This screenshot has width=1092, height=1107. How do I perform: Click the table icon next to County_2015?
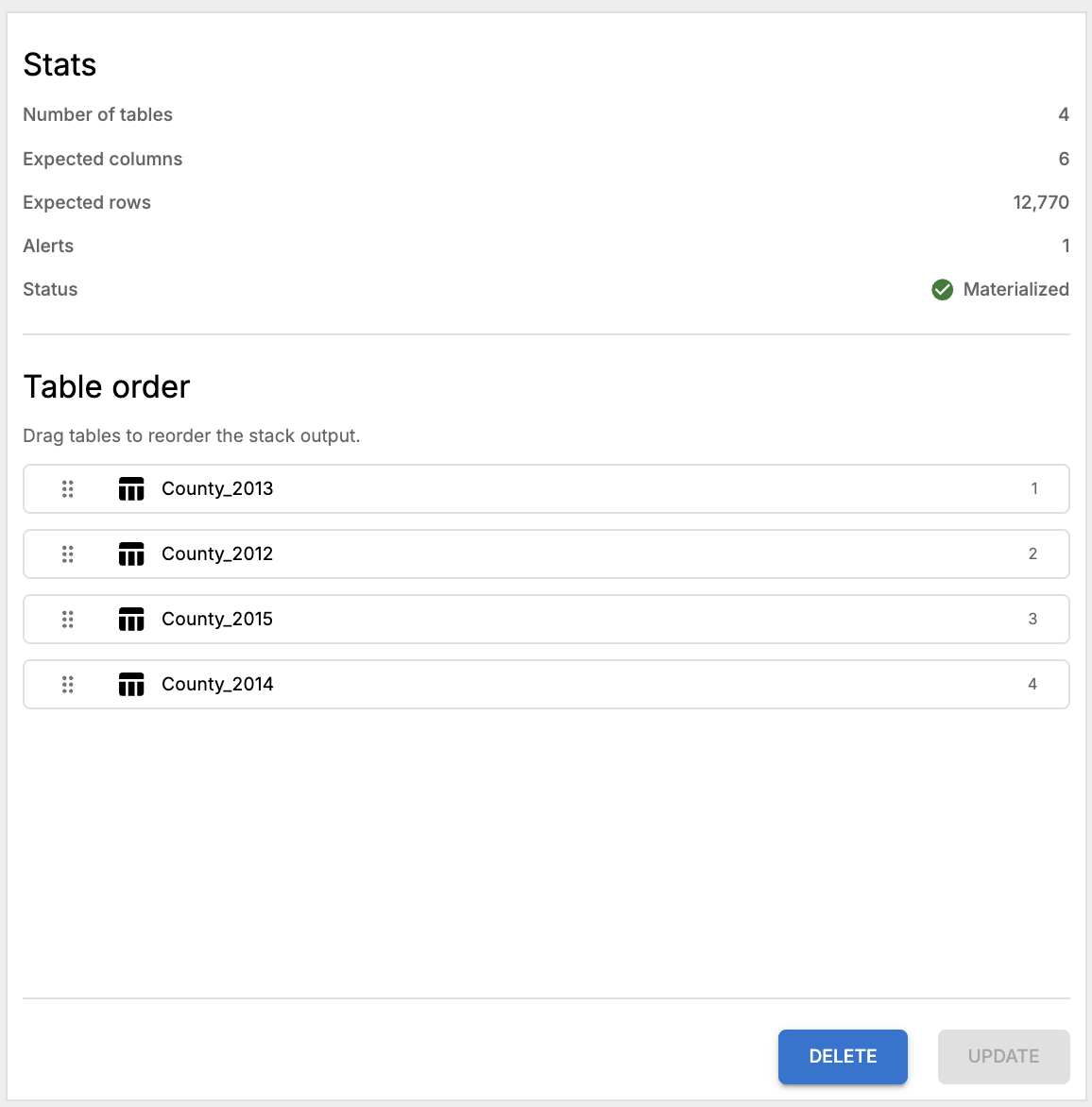pos(131,620)
